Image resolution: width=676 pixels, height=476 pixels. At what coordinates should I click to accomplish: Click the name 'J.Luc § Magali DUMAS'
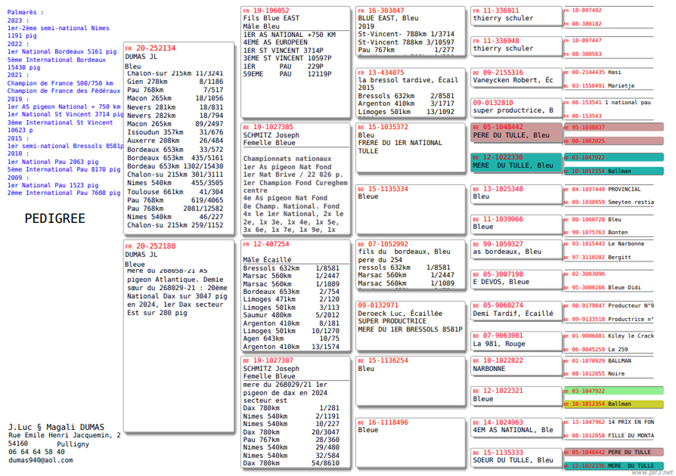[56, 427]
